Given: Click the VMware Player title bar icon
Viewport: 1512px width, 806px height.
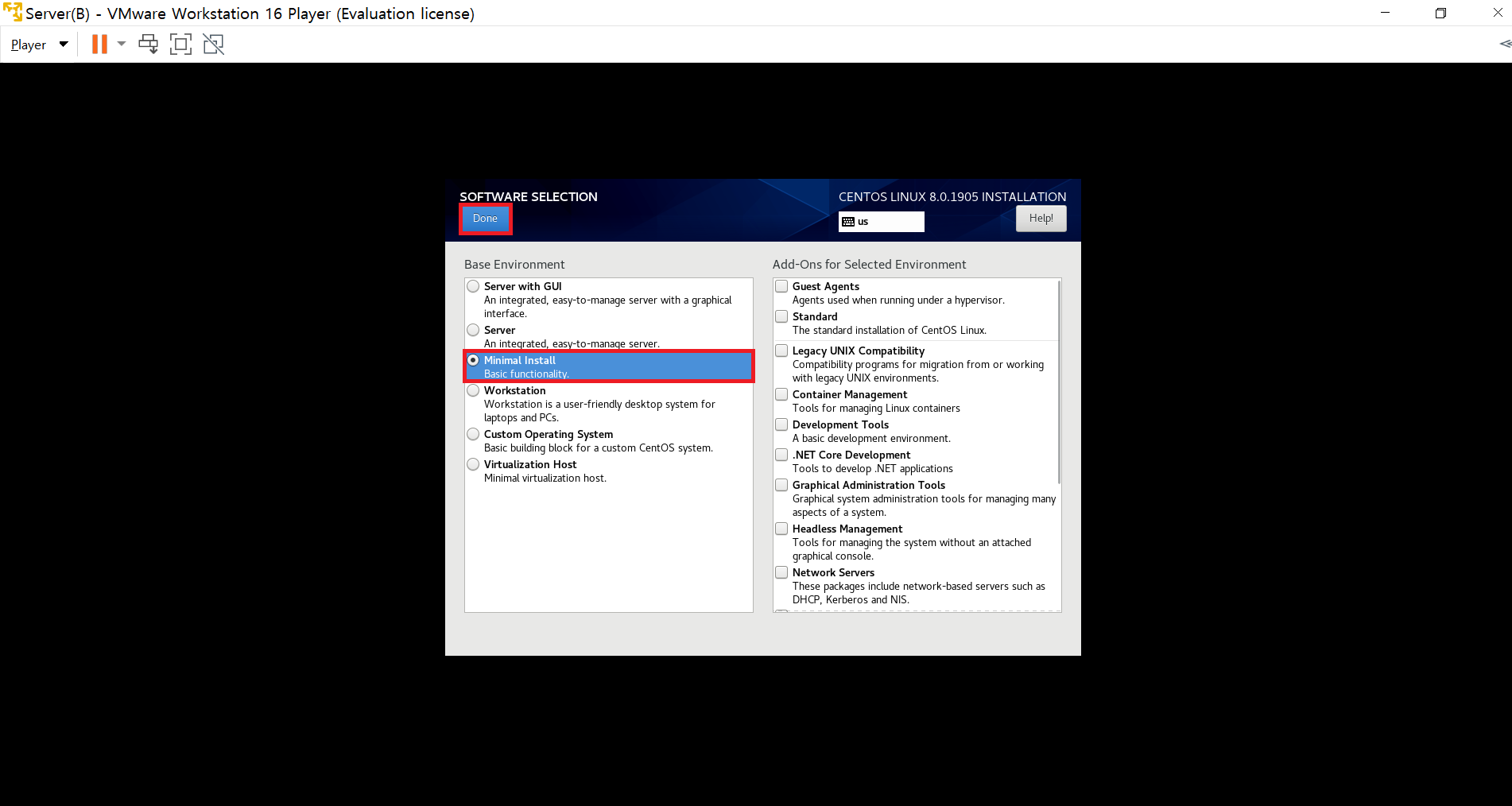Looking at the screenshot, I should (x=12, y=13).
